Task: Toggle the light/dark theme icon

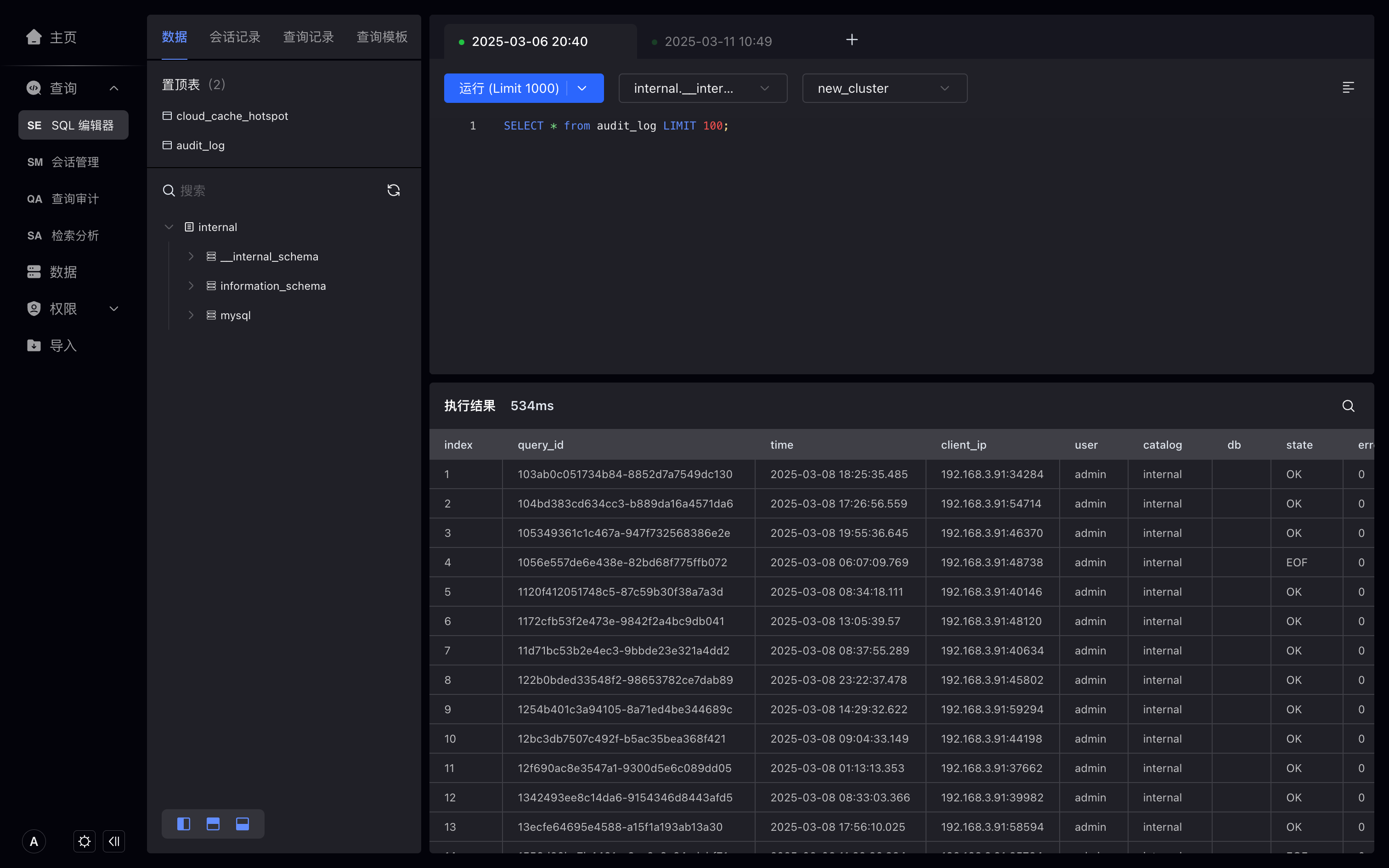Action: pyautogui.click(x=85, y=841)
